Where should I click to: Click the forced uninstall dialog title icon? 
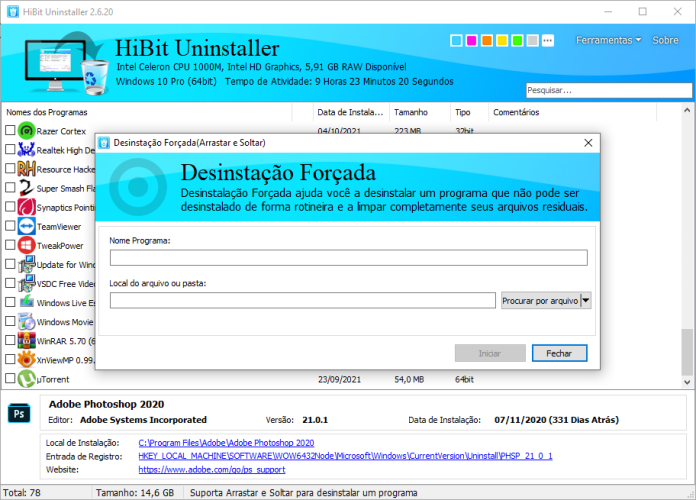[104, 143]
